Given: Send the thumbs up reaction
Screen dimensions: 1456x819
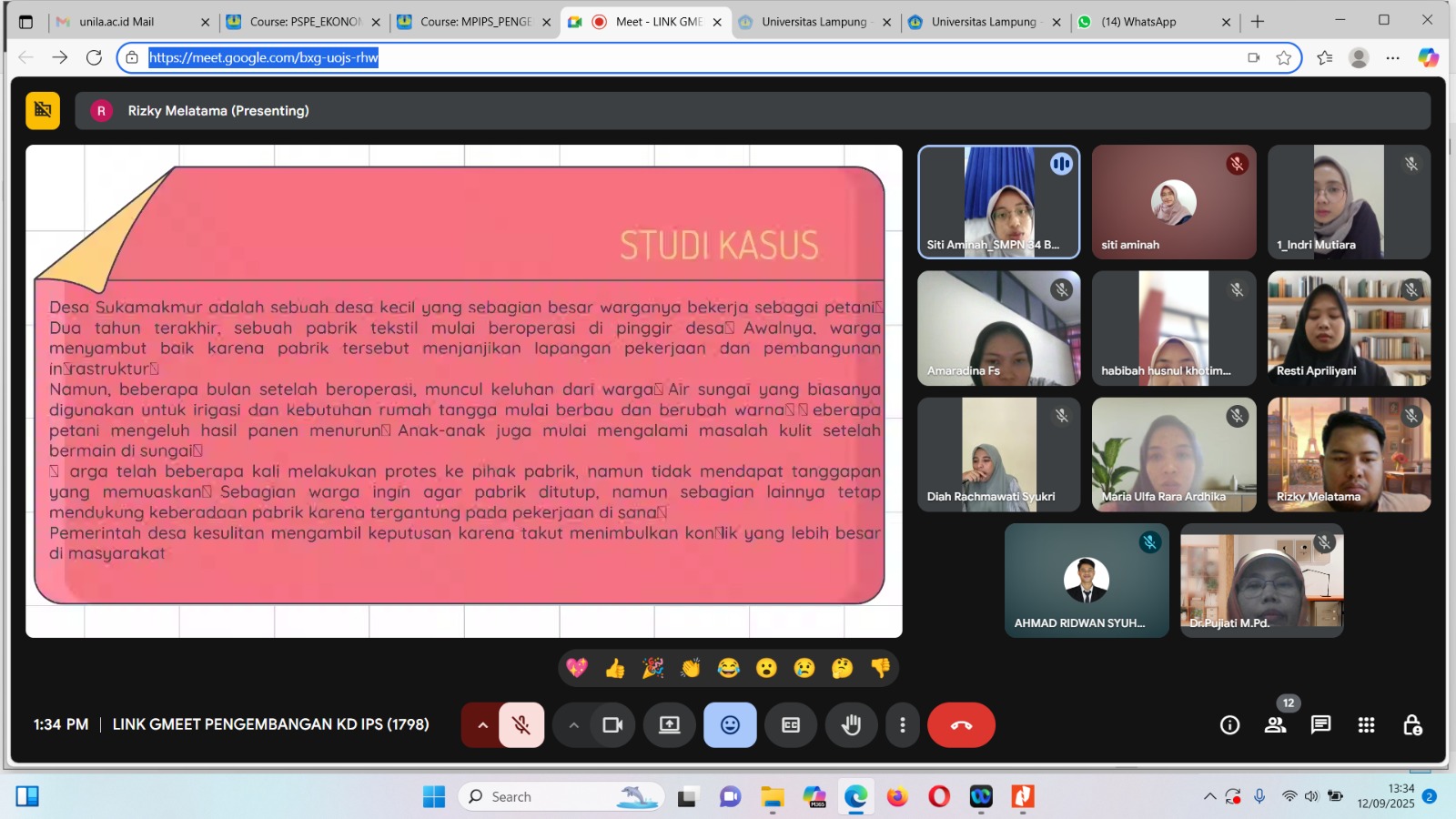Looking at the screenshot, I should [615, 669].
